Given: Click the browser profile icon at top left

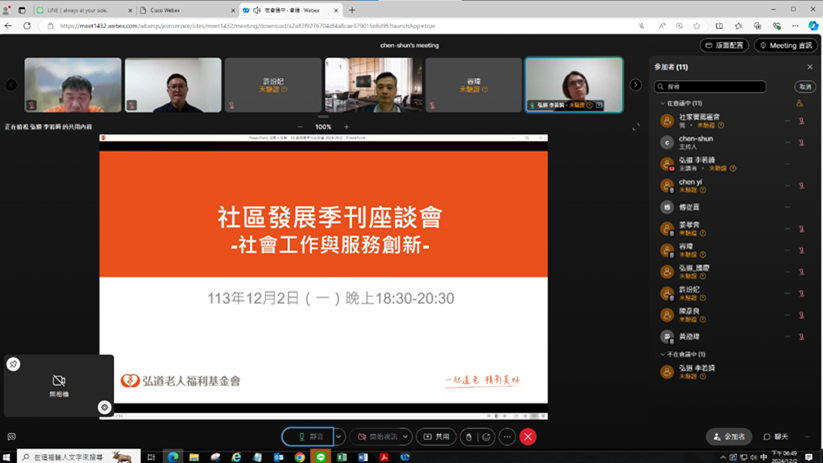Looking at the screenshot, I should (x=7, y=10).
